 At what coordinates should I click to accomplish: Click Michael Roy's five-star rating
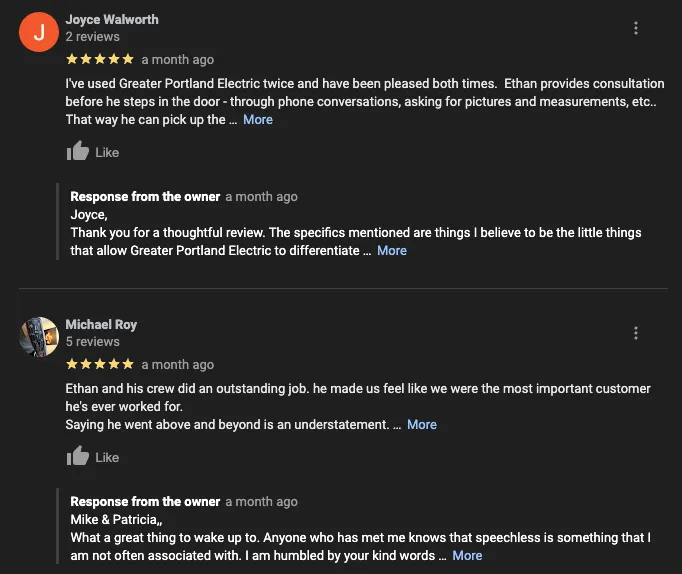tap(99, 364)
